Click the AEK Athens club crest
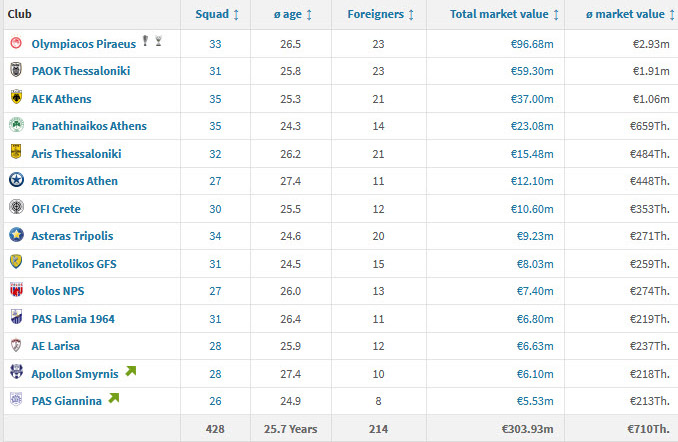Viewport: 678px width, 442px height. tap(16, 98)
